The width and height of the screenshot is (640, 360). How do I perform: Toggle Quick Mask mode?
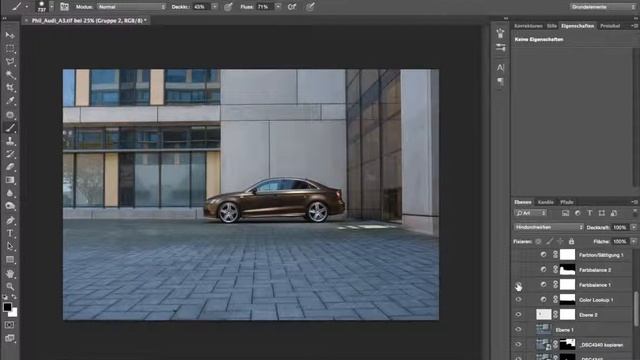point(10,325)
